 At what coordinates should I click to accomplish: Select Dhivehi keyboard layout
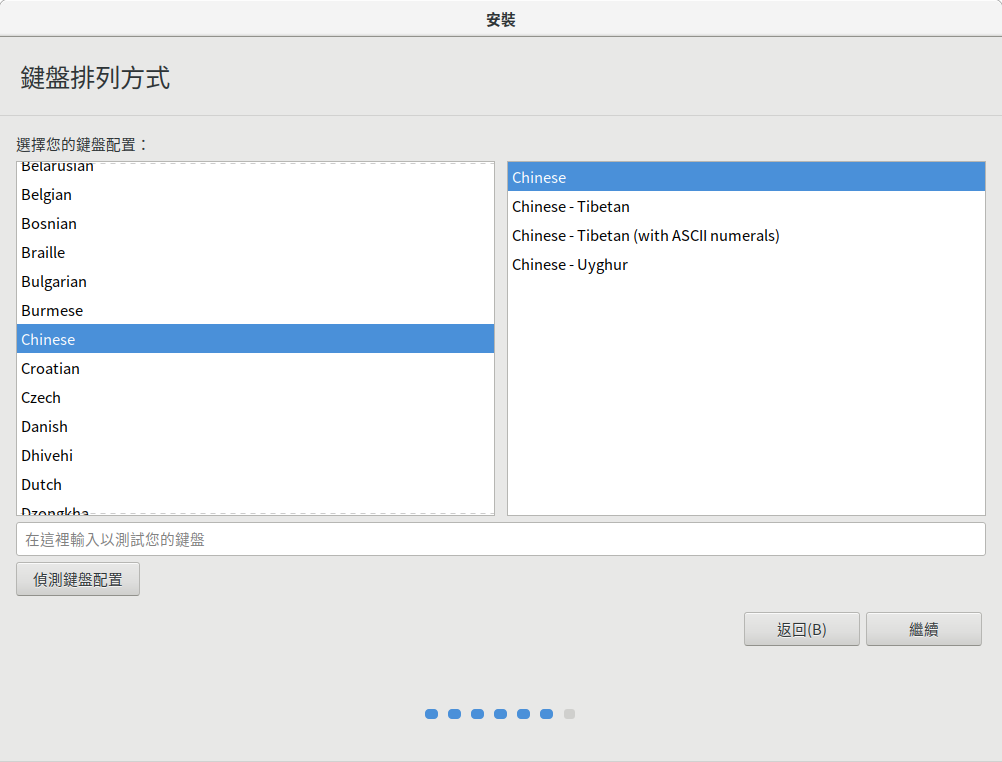47,456
